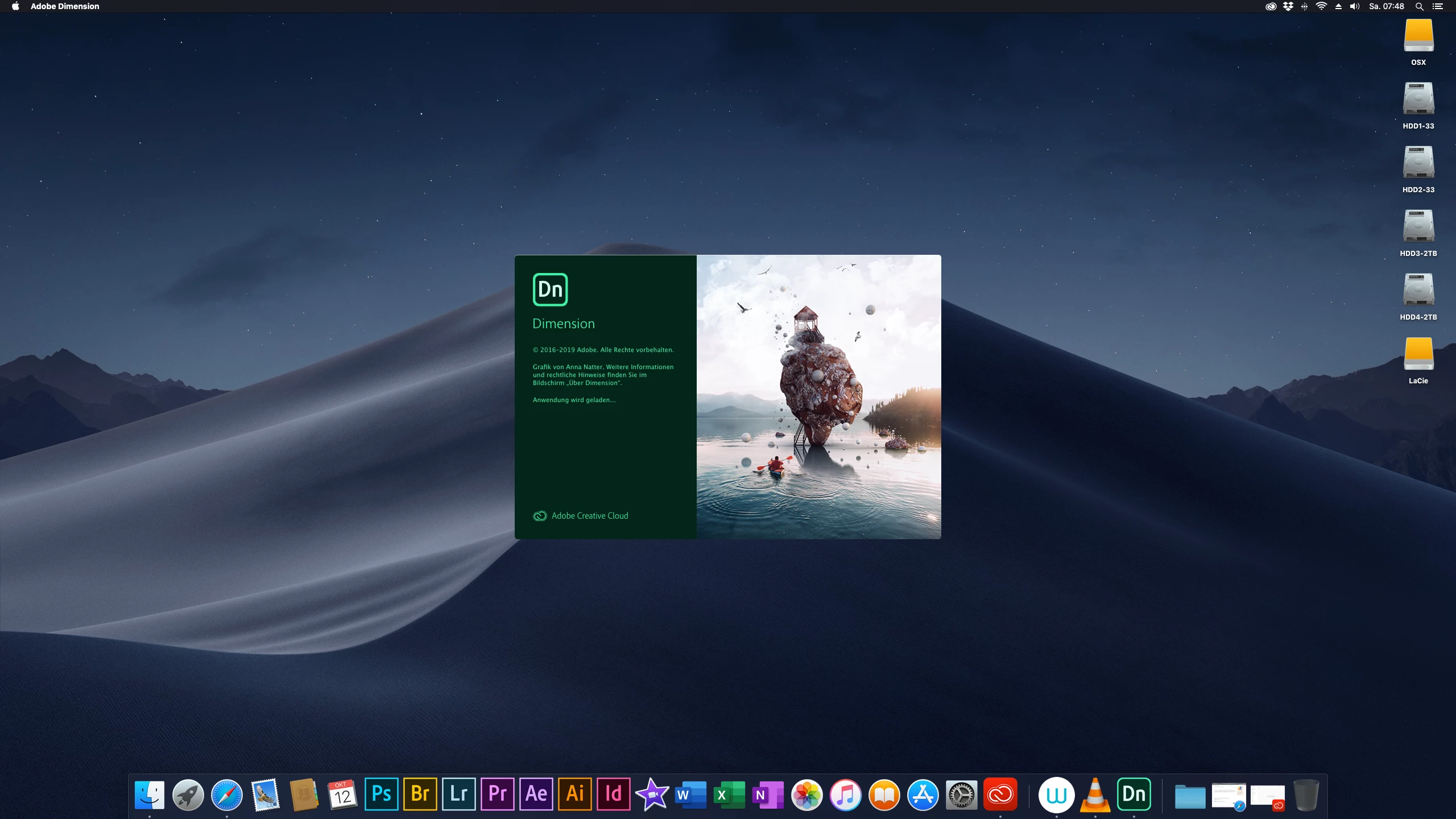1456x819 pixels.
Task: Click the Dimension splash artwork image
Action: (818, 397)
